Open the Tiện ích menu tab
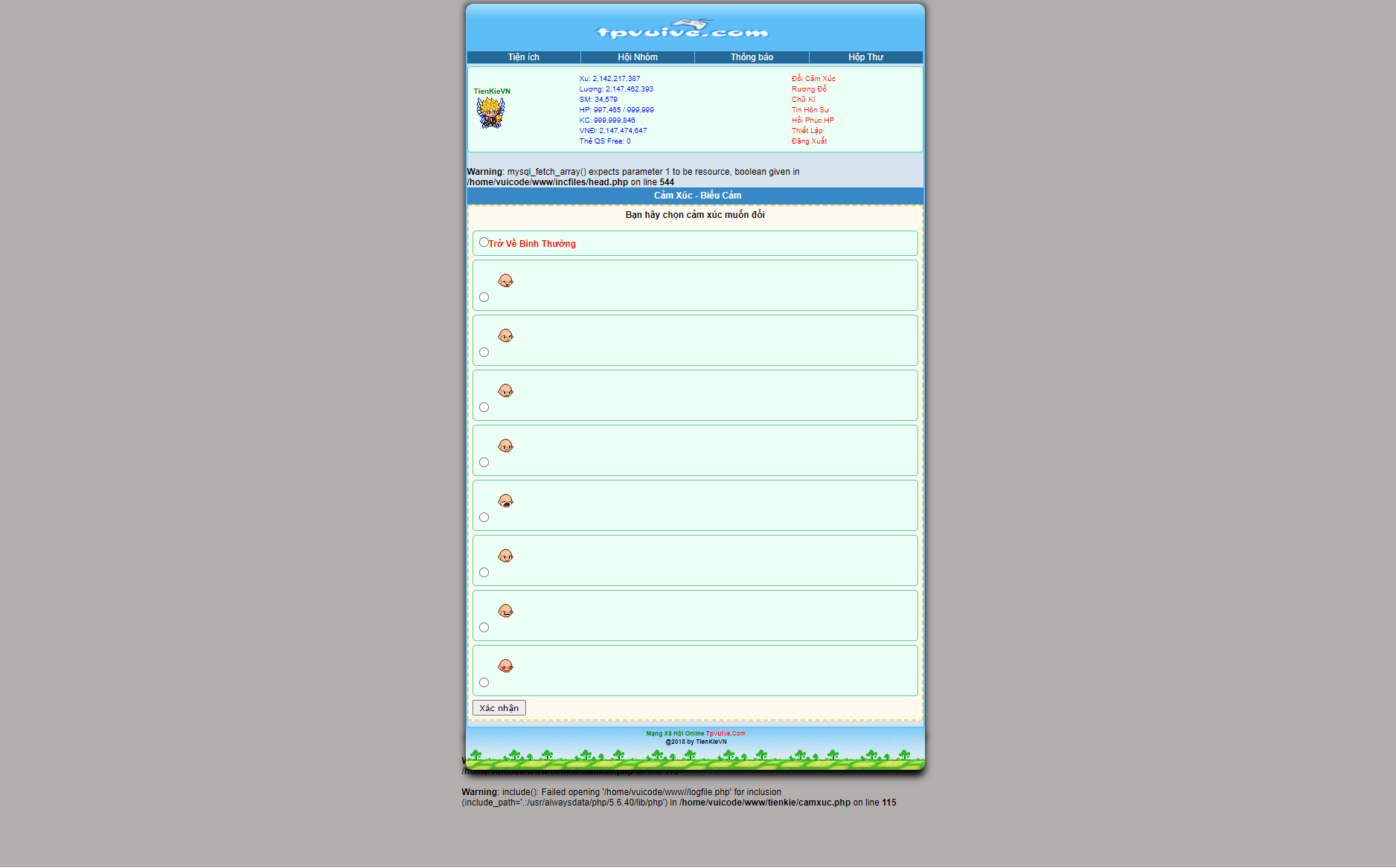Viewport: 1396px width, 868px height. click(x=524, y=57)
